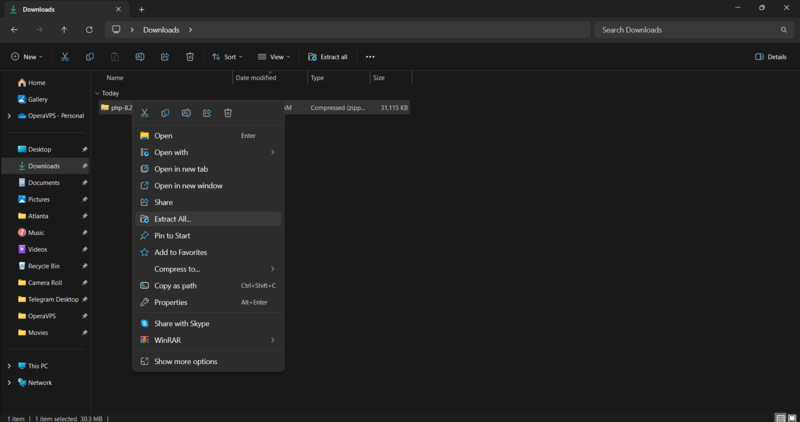This screenshot has width=800, height=422.
Task: Expand the This PC tree node
Action: pyautogui.click(x=9, y=366)
